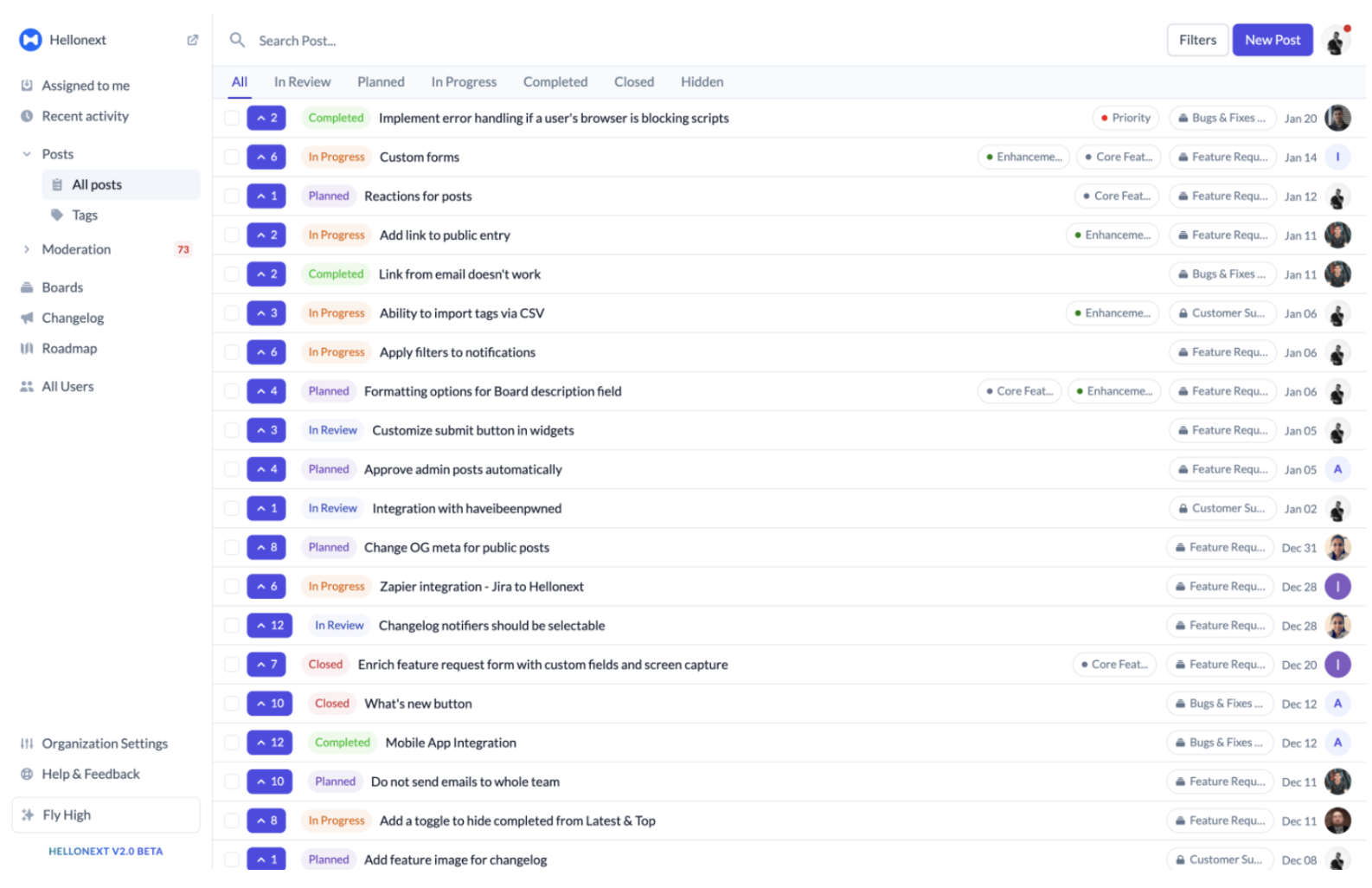Open the Customize submit button in widgets post
The image size is (1372, 888).
[x=473, y=430]
